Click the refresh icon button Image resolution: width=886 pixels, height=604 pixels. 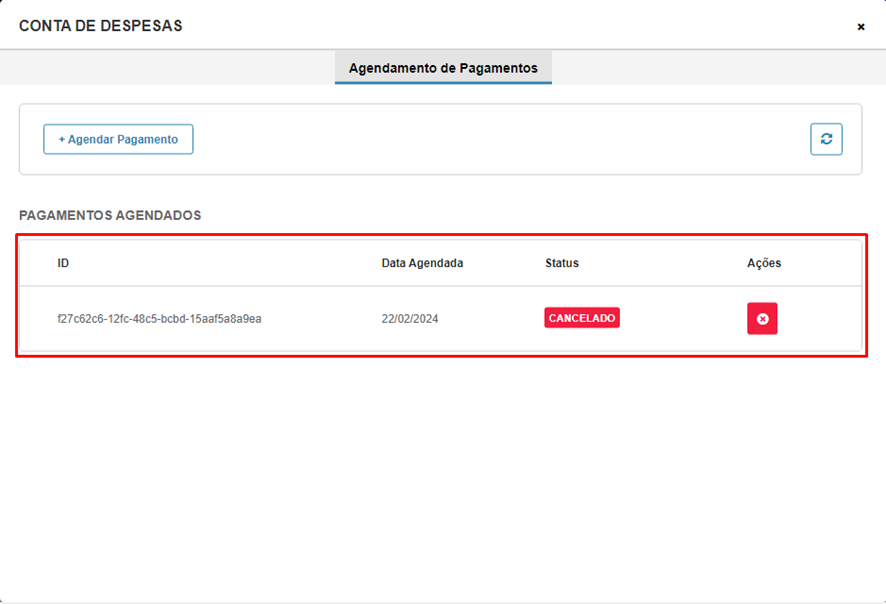826,139
